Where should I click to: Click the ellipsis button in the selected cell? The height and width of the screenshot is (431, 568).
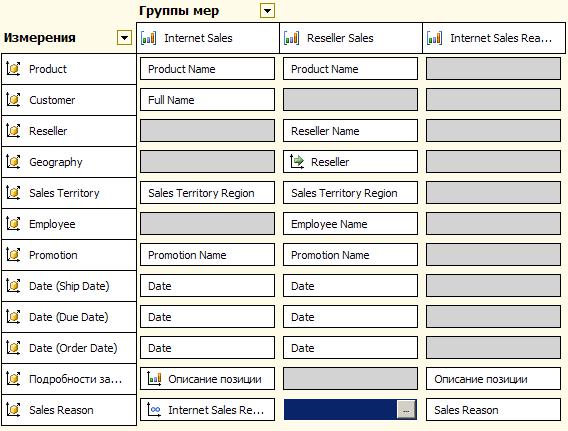[406, 410]
